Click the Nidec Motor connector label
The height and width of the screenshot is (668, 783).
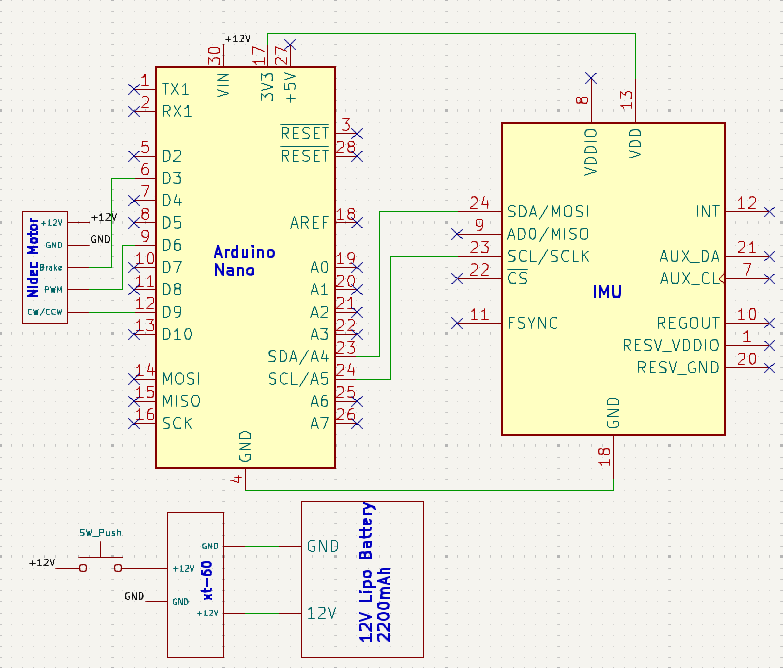[33, 258]
